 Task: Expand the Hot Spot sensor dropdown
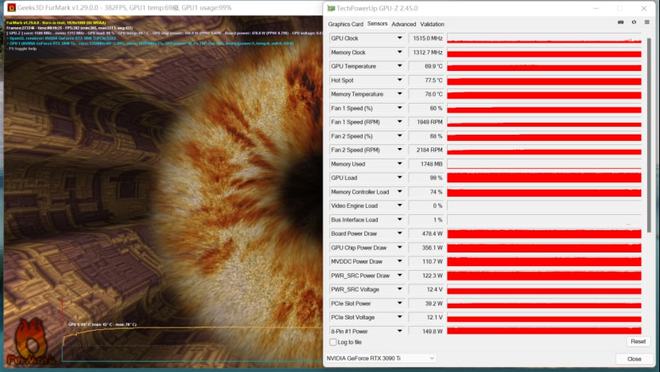pyautogui.click(x=399, y=80)
